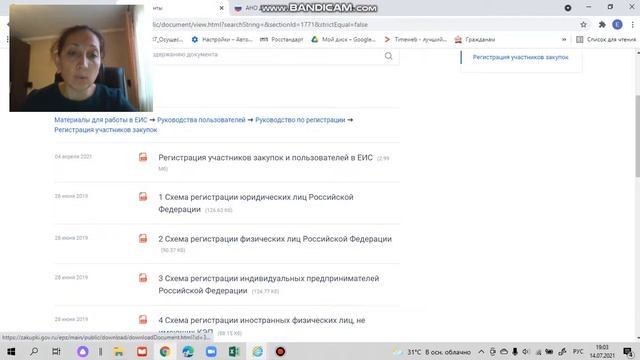The height and width of the screenshot is (360, 640).
Task: Open 2 Схема регистрации физических лиц document
Action: [275, 239]
